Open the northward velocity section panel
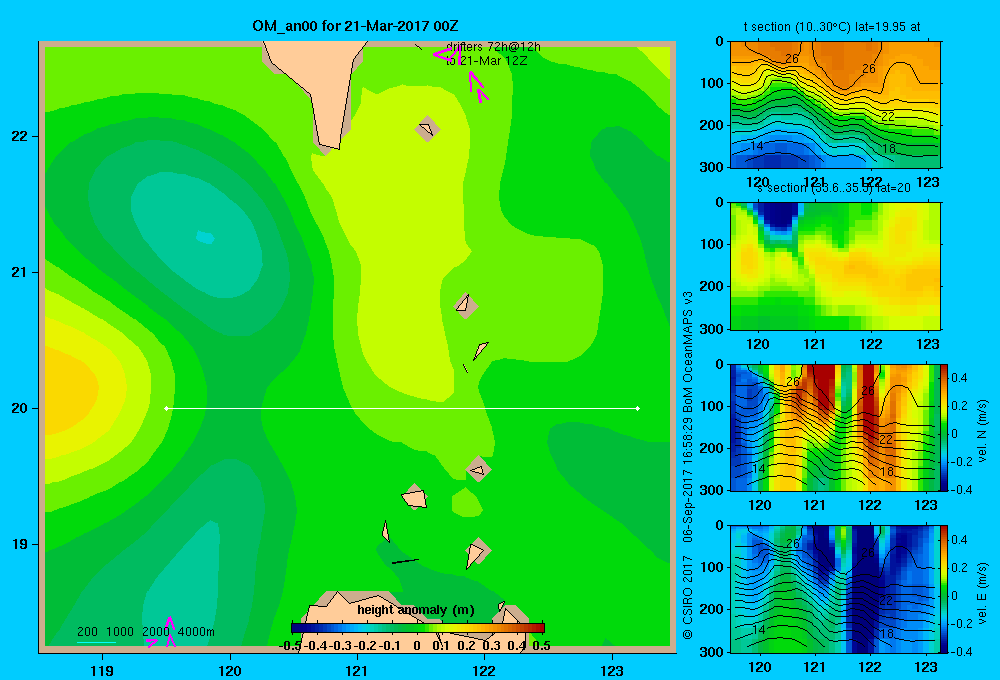The height and width of the screenshot is (680, 1000). (x=835, y=427)
